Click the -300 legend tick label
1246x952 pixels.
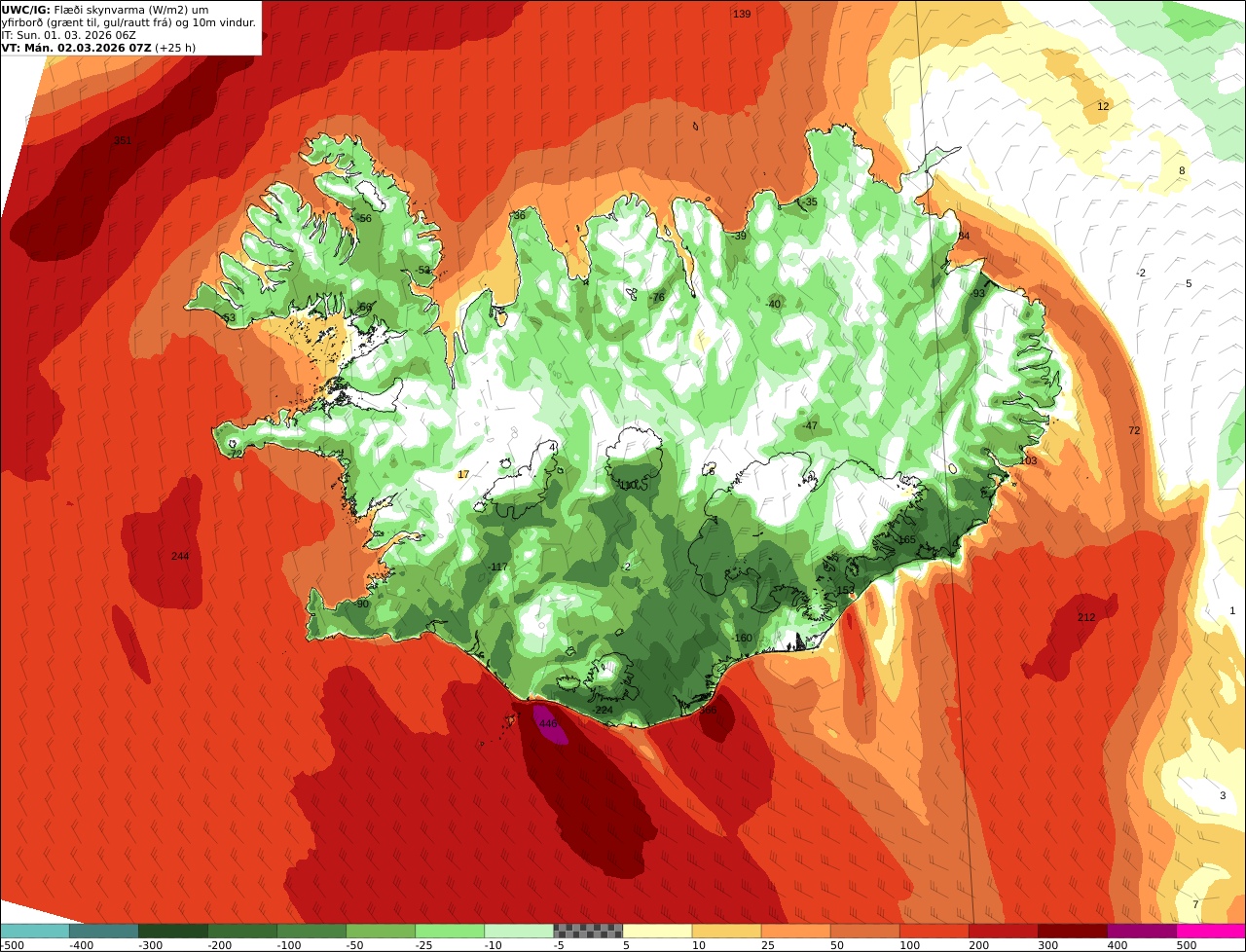(x=150, y=944)
